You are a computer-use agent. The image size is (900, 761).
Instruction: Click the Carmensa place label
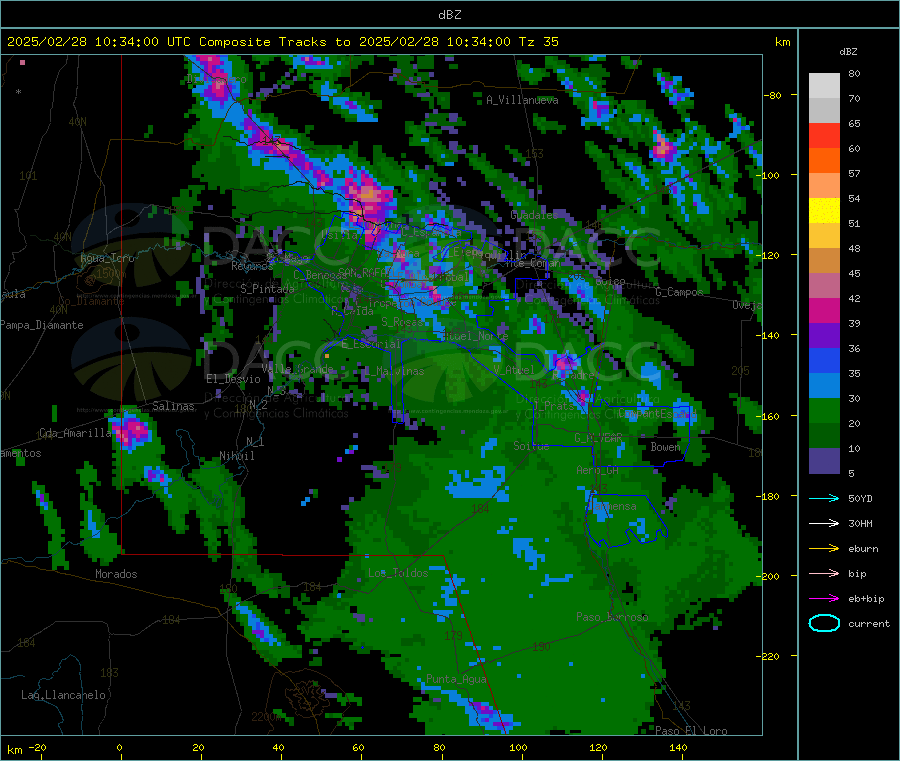click(612, 507)
